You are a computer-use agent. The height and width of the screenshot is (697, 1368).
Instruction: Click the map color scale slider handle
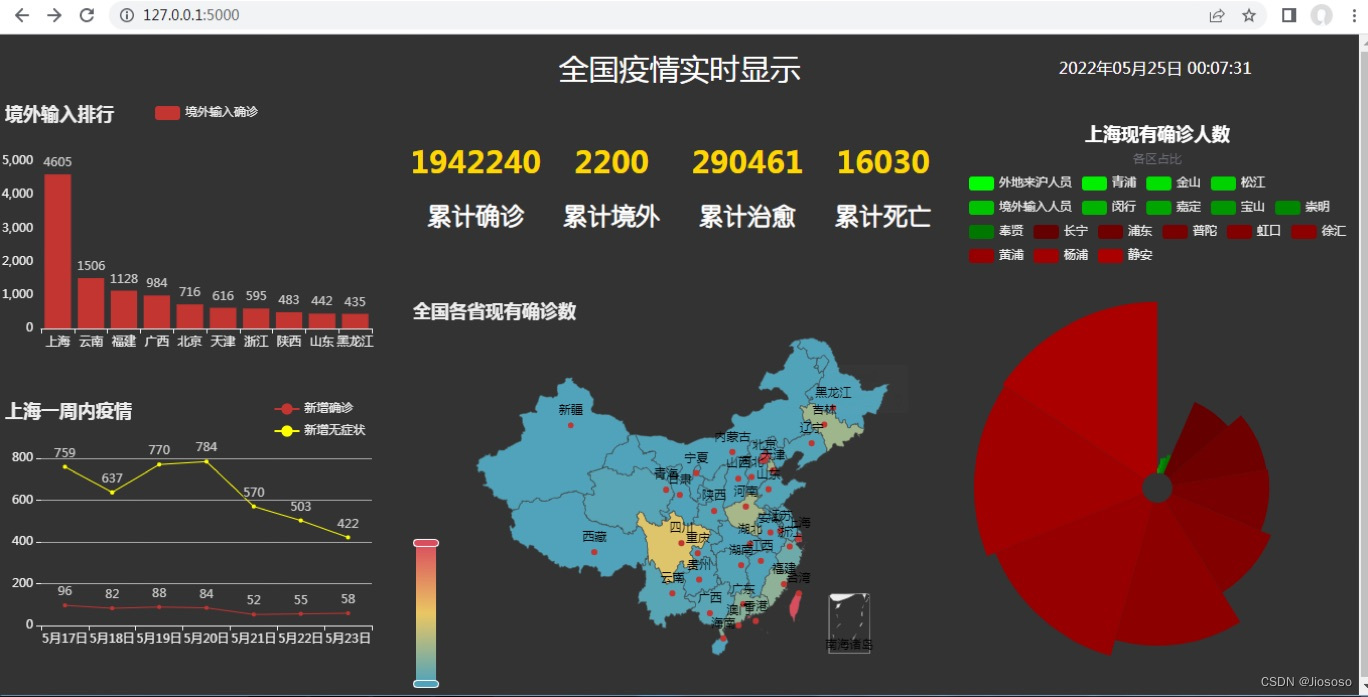(x=424, y=541)
